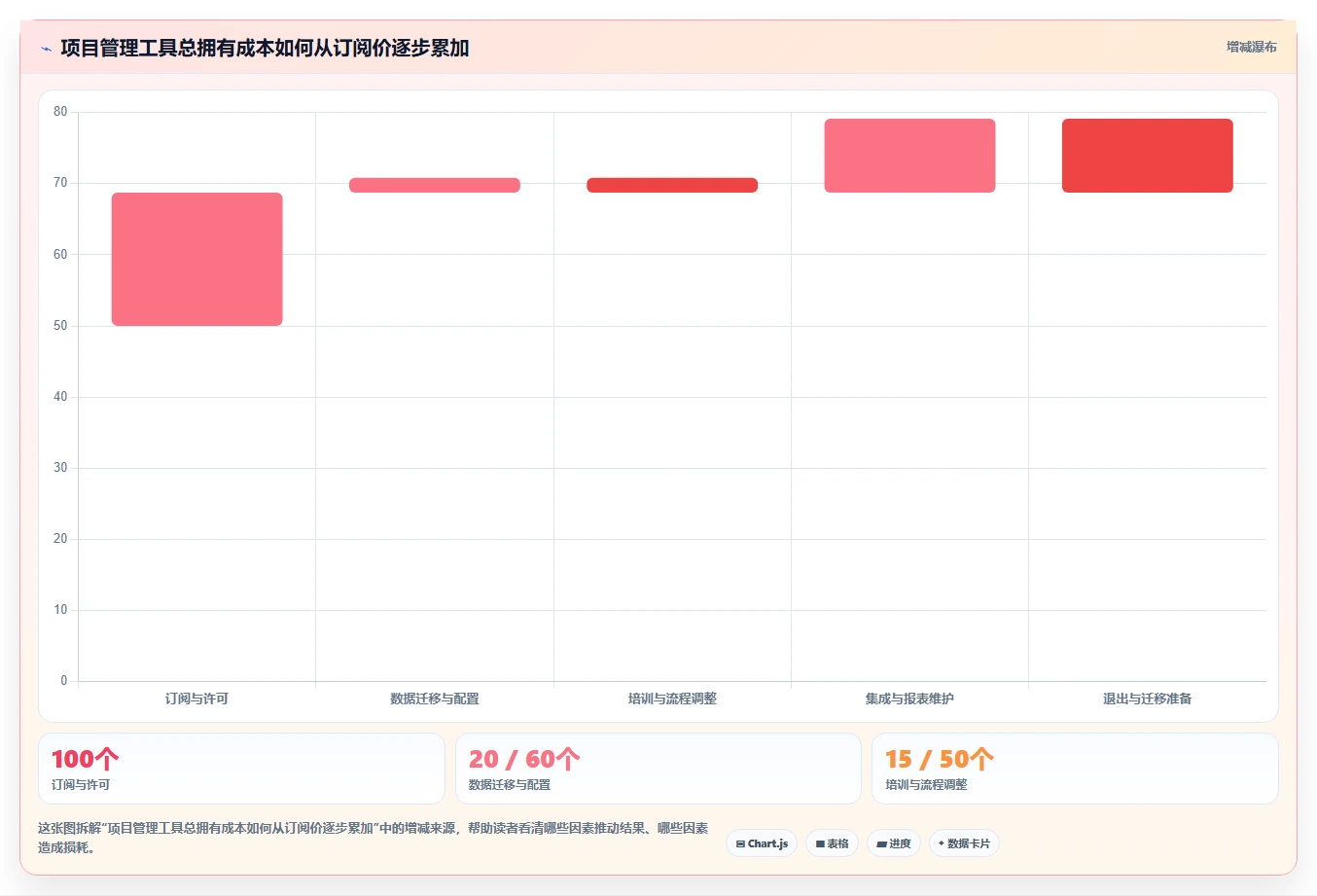Click x-axis label 集成与报表维护
Viewport: 1317px width, 896px height.
(909, 699)
